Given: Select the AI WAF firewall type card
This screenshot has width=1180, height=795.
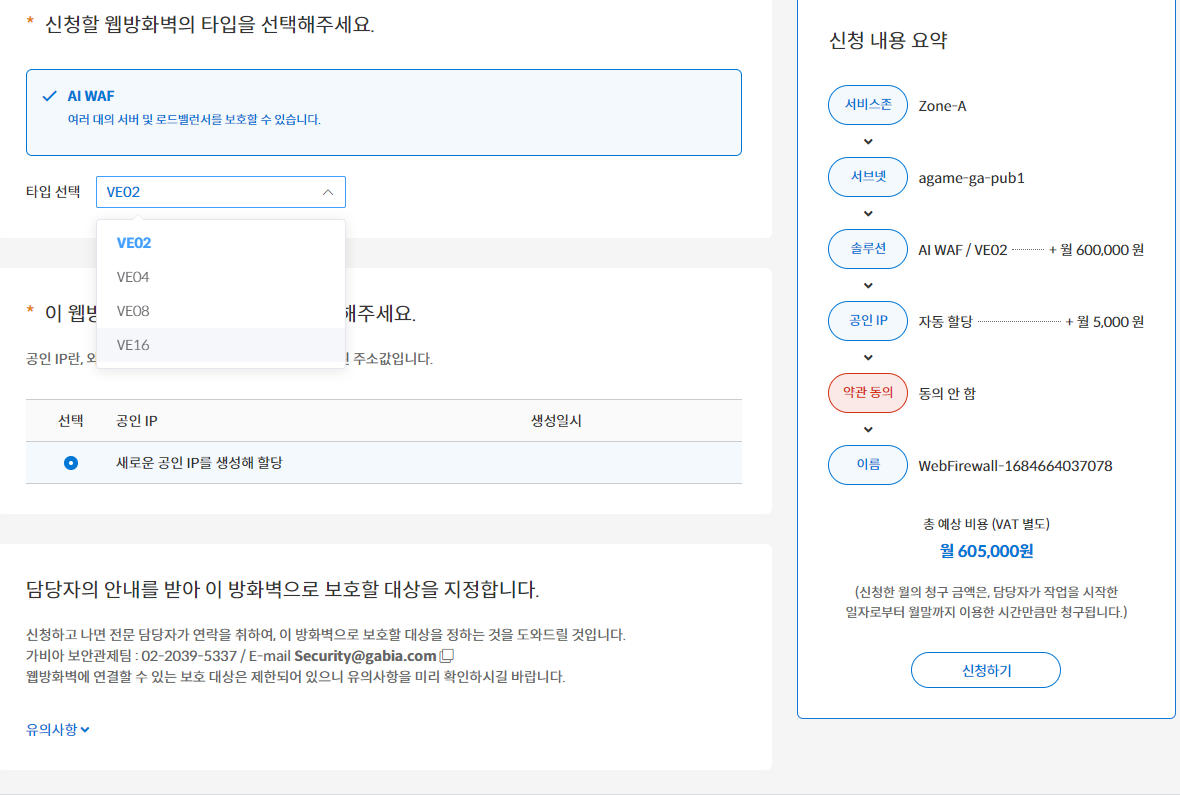Looking at the screenshot, I should 383,110.
